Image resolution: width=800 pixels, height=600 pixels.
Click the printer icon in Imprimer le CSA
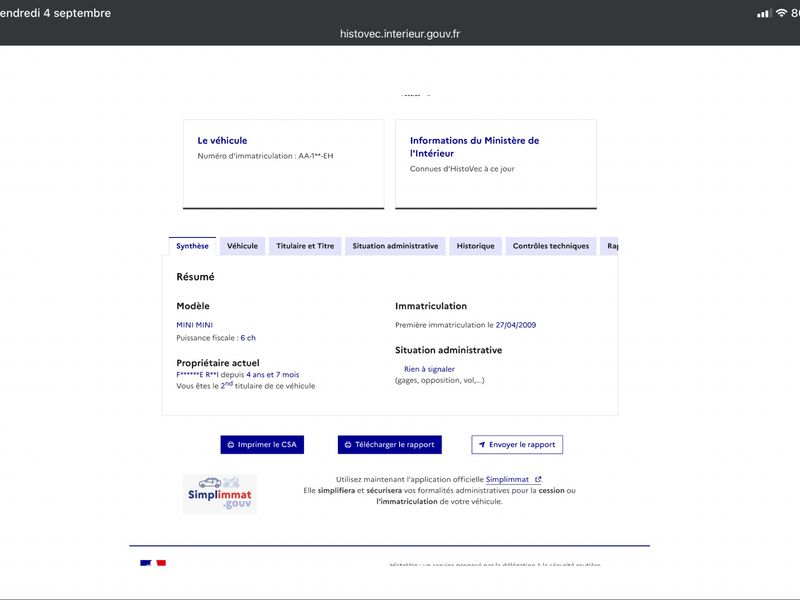coord(231,445)
